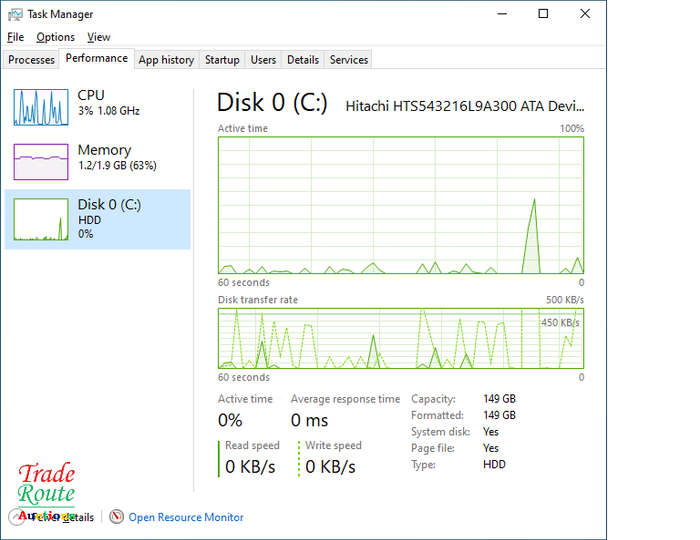Click the Fewer details button
The image size is (700, 540).
pos(51,517)
